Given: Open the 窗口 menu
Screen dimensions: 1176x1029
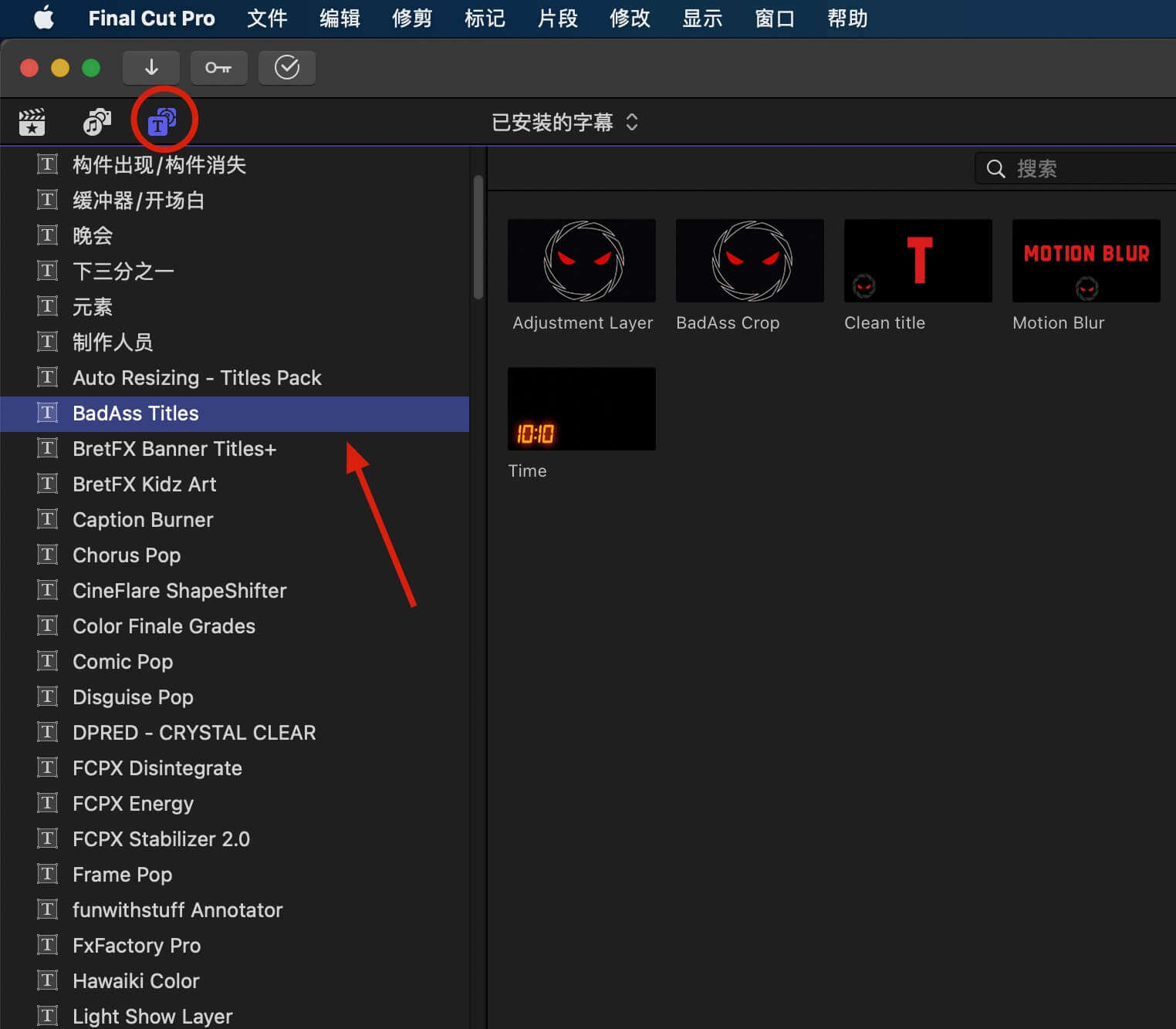Looking at the screenshot, I should pos(775,18).
